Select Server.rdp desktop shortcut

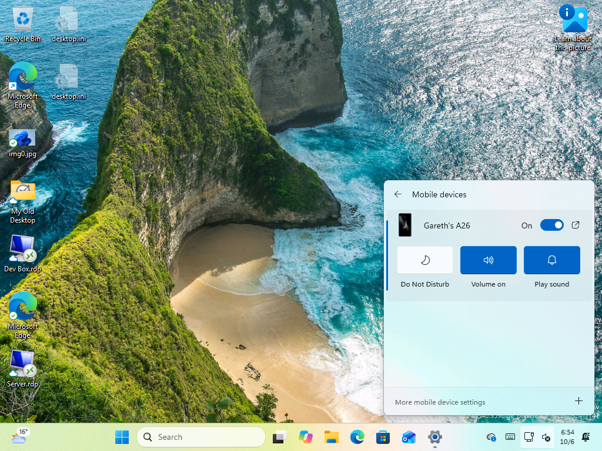click(23, 369)
